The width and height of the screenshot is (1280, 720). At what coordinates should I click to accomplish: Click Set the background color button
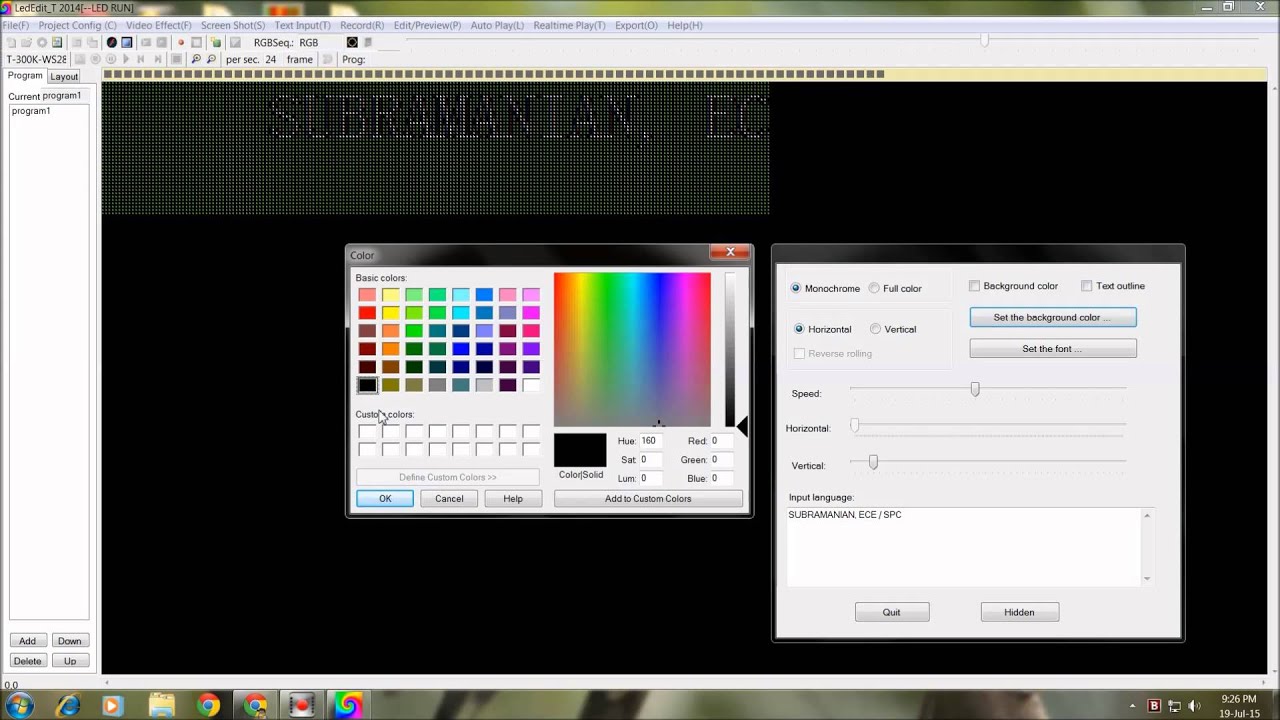click(x=1053, y=317)
